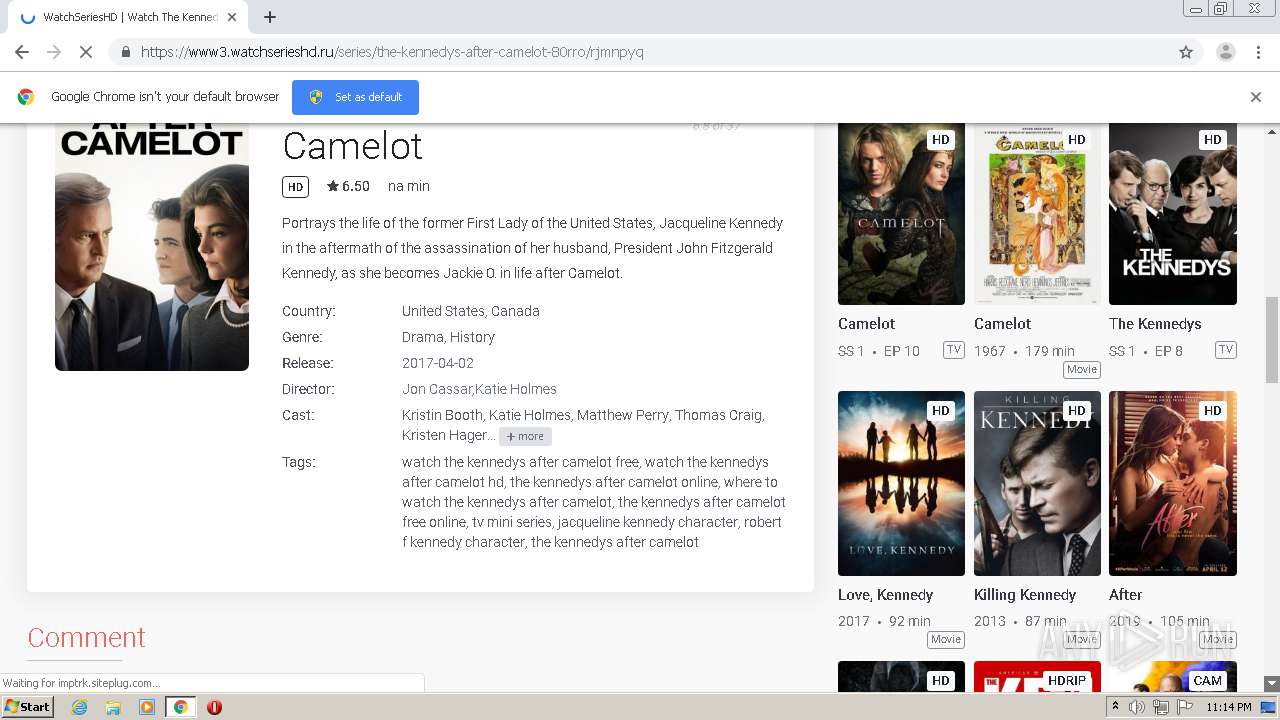This screenshot has height=720, width=1280.
Task: Click director Jon Cassar link
Action: point(436,389)
